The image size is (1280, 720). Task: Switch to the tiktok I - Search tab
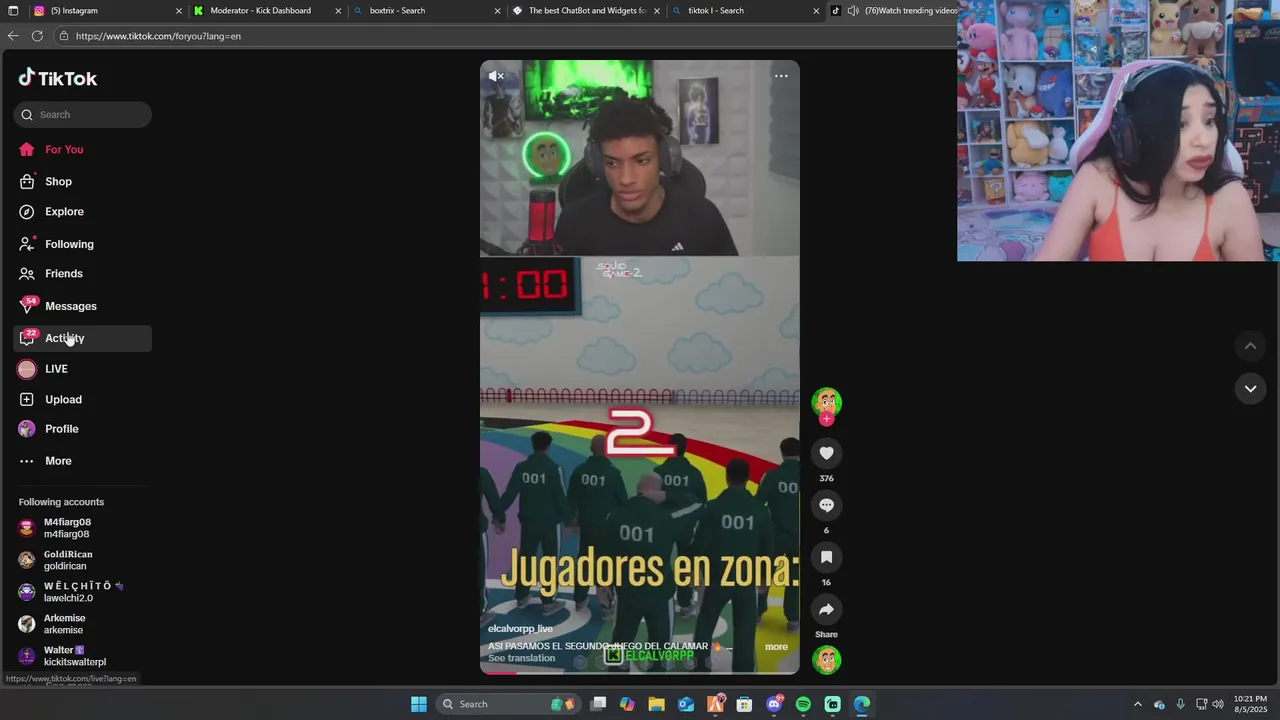[746, 11]
